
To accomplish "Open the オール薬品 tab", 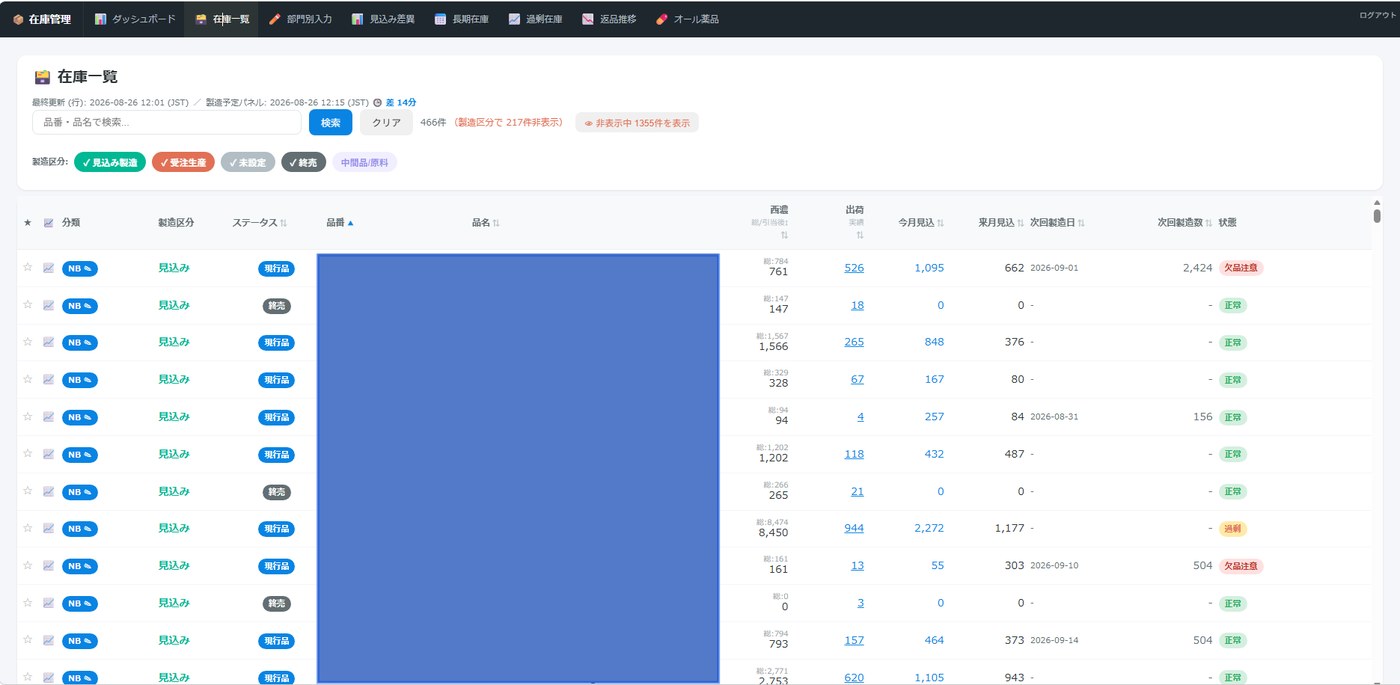I will [687, 19].
